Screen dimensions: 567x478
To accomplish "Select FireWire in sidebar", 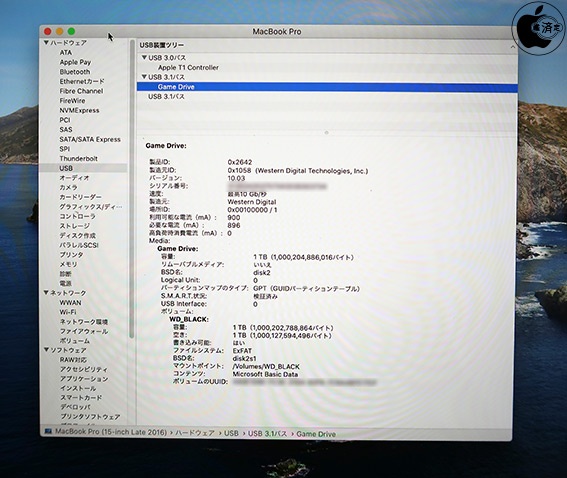I will tap(72, 101).
